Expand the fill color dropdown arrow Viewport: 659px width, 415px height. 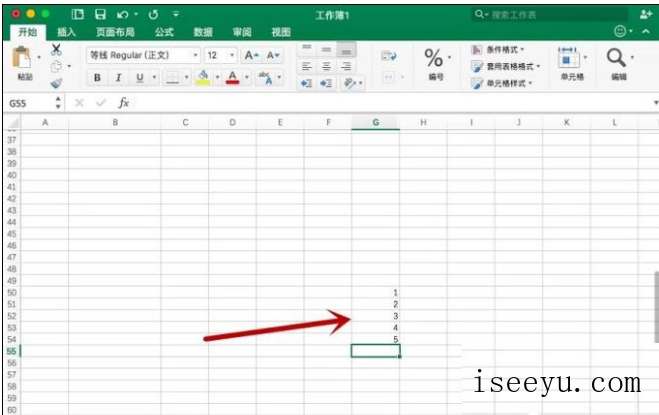(x=217, y=77)
